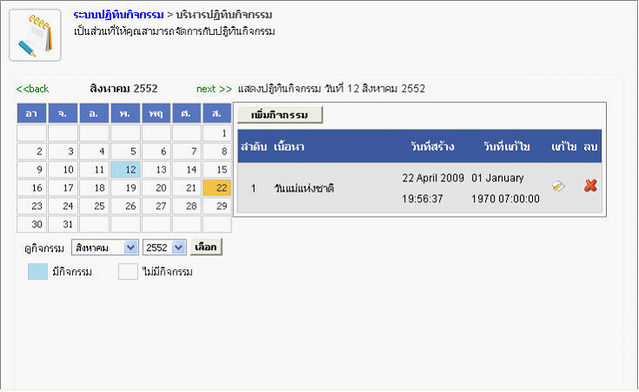The width and height of the screenshot is (639, 392).
Task: Delete the activity with the red X icon
Action: 591,186
